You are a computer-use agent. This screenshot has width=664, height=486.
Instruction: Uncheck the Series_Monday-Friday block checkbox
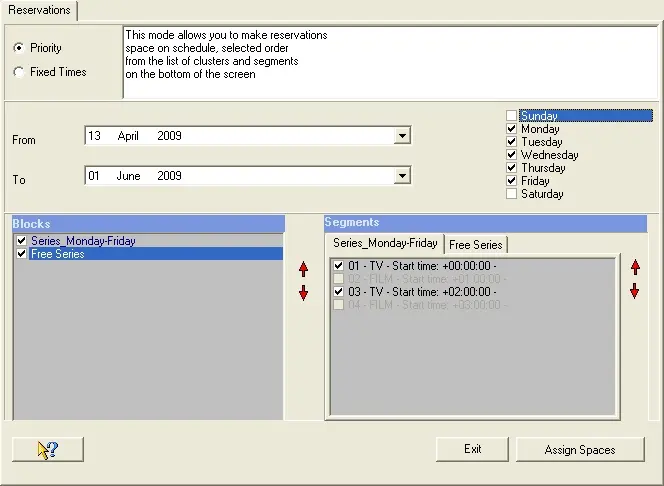22,241
